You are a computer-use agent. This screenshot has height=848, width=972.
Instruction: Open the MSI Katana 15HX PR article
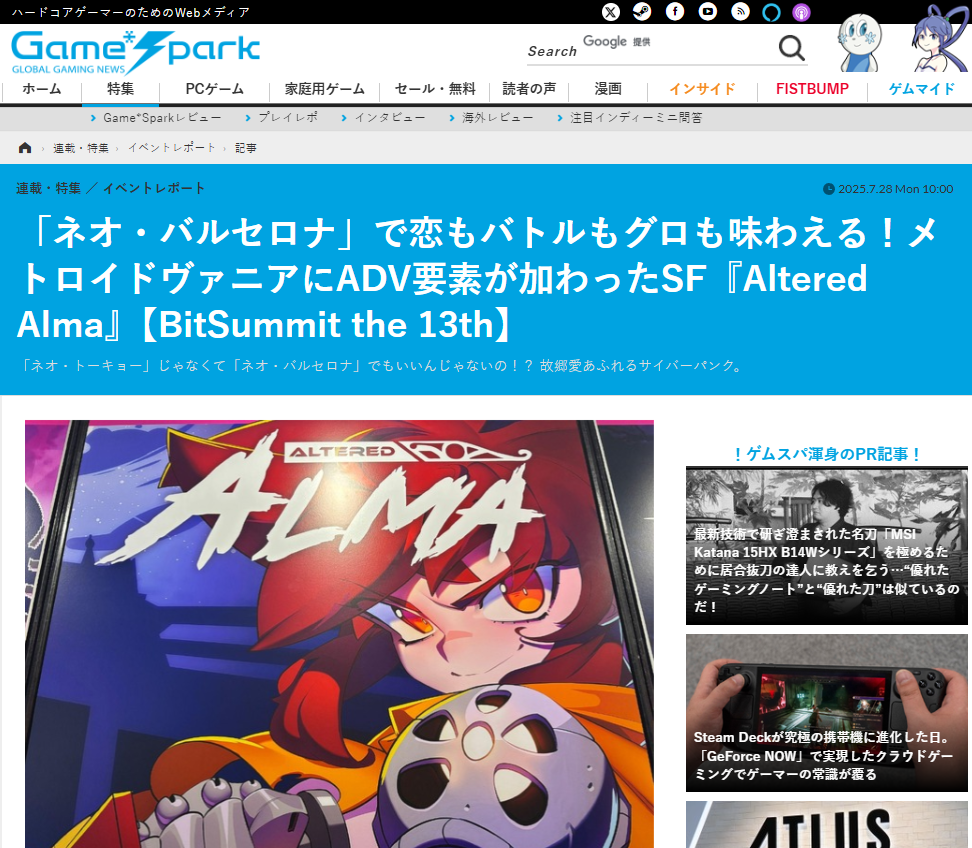click(826, 546)
